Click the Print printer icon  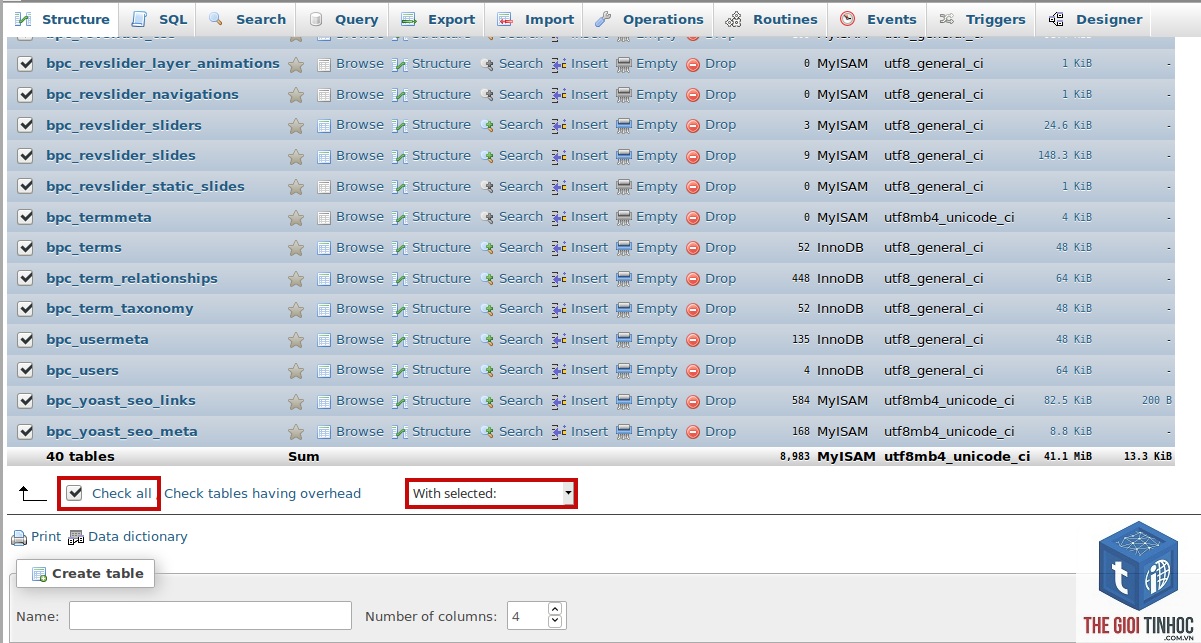[x=19, y=538]
